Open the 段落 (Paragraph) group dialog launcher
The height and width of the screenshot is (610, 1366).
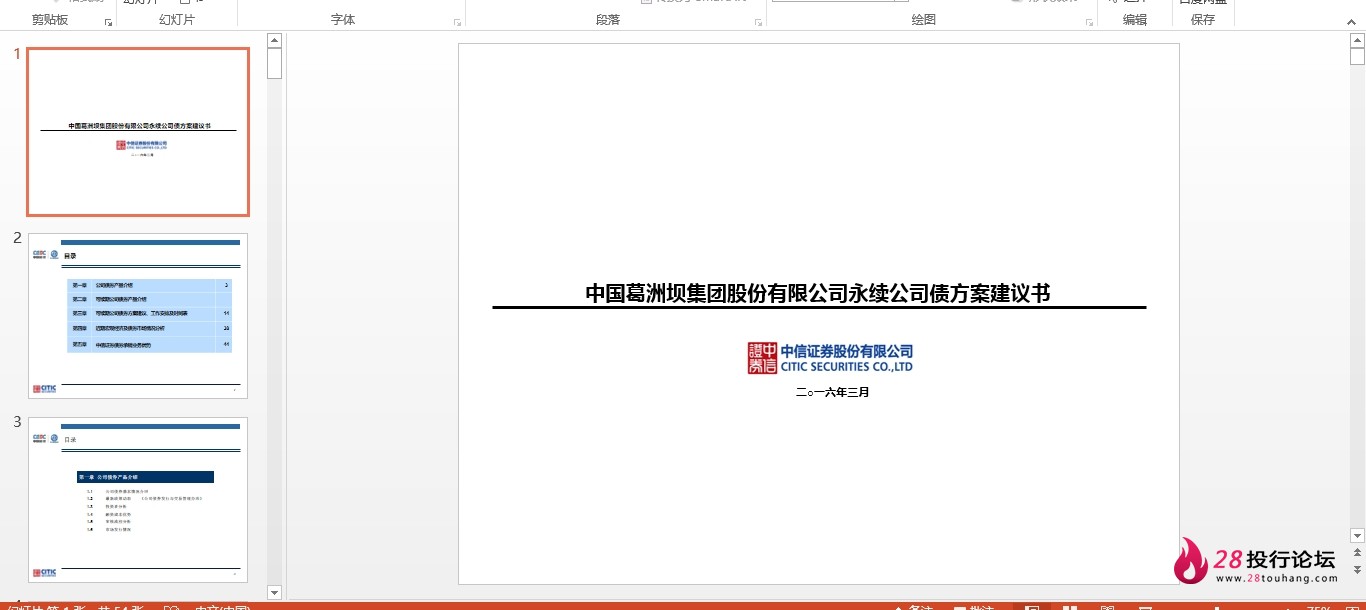pyautogui.click(x=758, y=21)
